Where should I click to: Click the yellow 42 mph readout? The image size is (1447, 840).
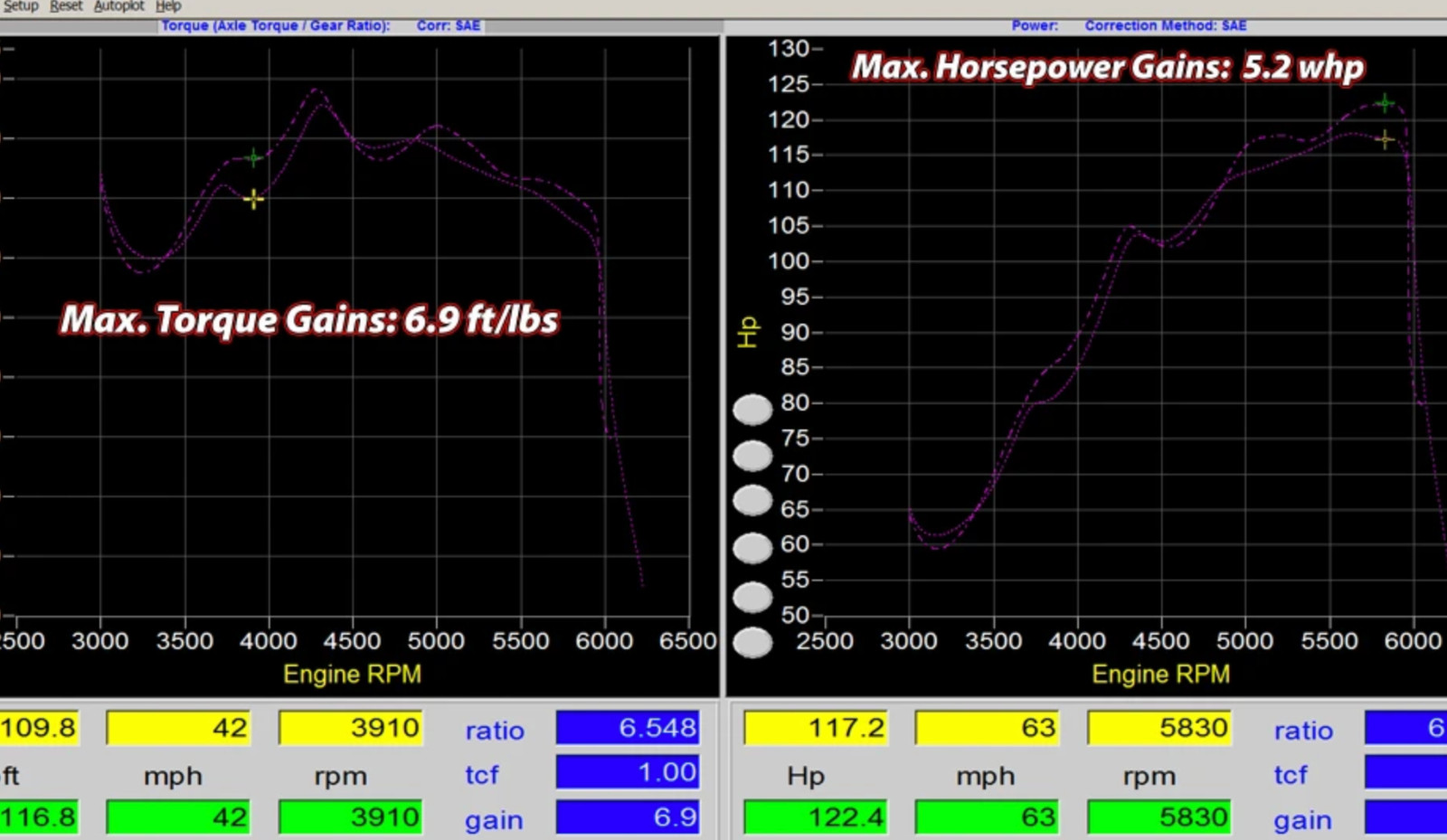[178, 728]
